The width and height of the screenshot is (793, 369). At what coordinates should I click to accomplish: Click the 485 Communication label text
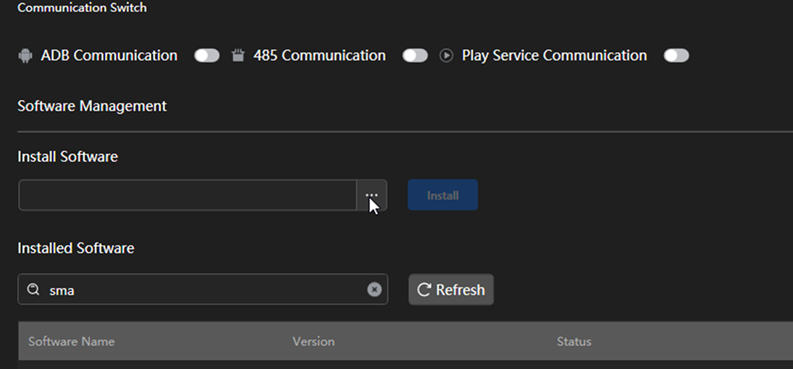point(320,56)
